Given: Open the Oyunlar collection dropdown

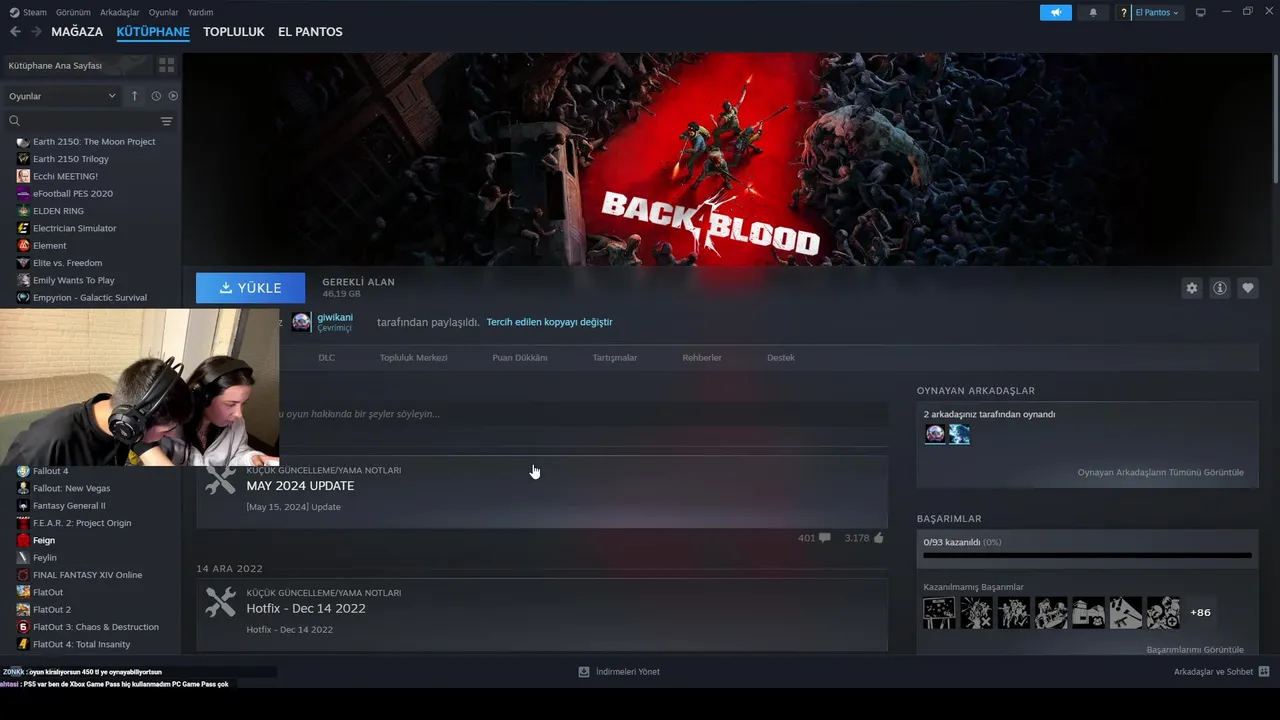Looking at the screenshot, I should (62, 96).
